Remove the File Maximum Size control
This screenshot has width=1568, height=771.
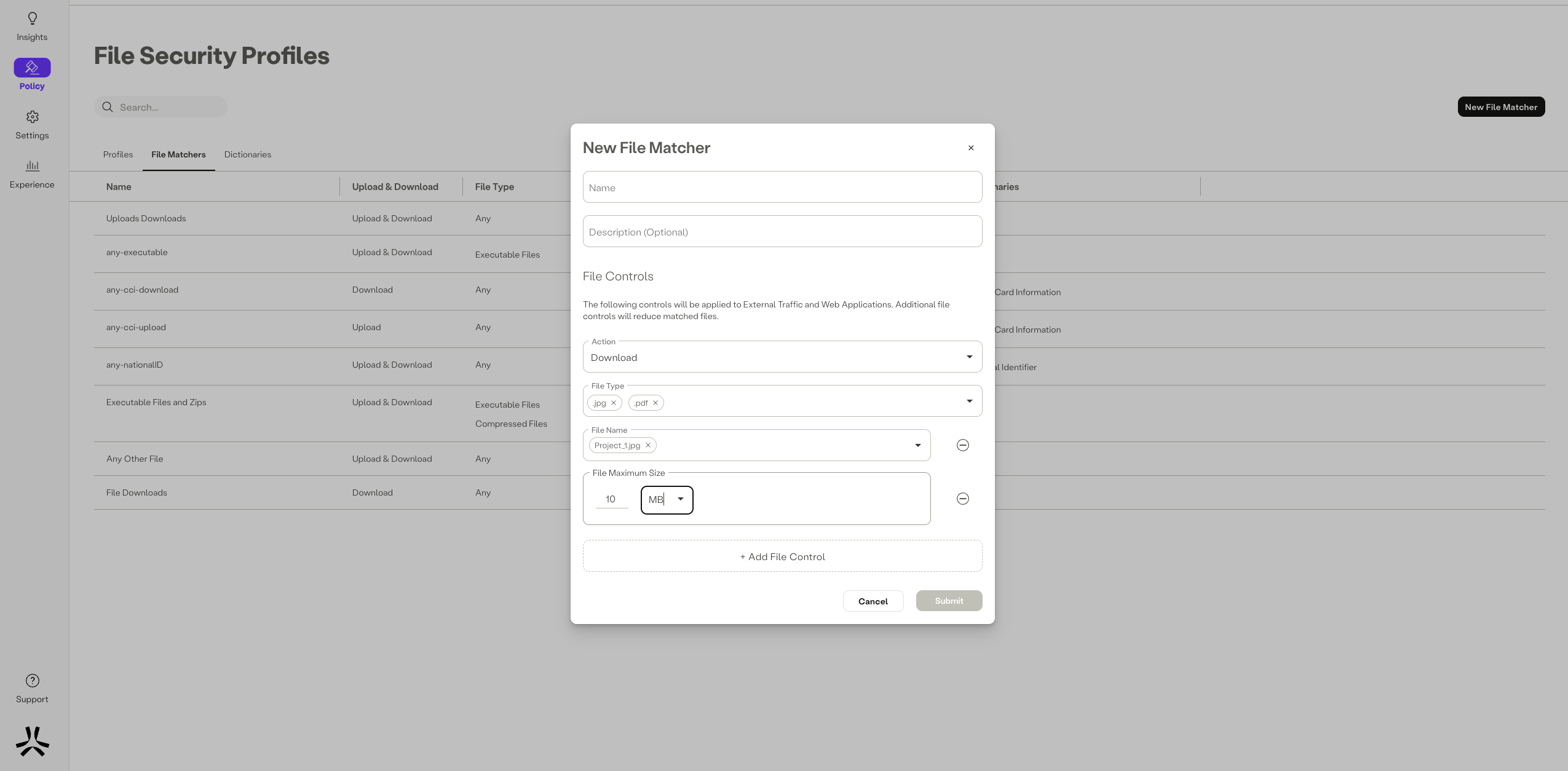962,499
